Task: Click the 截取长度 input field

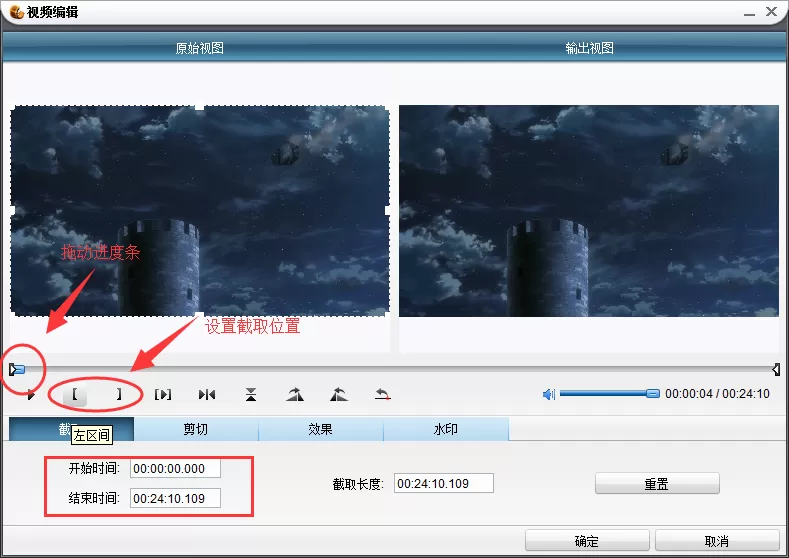Action: pos(443,483)
